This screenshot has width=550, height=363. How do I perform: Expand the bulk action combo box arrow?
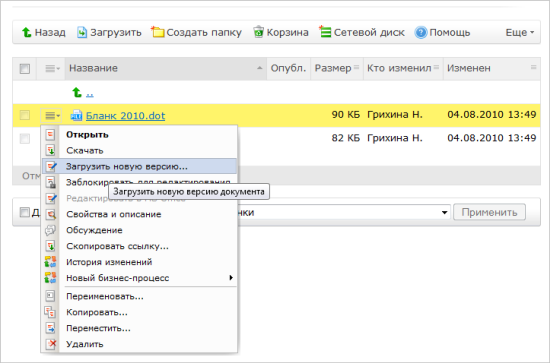(444, 213)
